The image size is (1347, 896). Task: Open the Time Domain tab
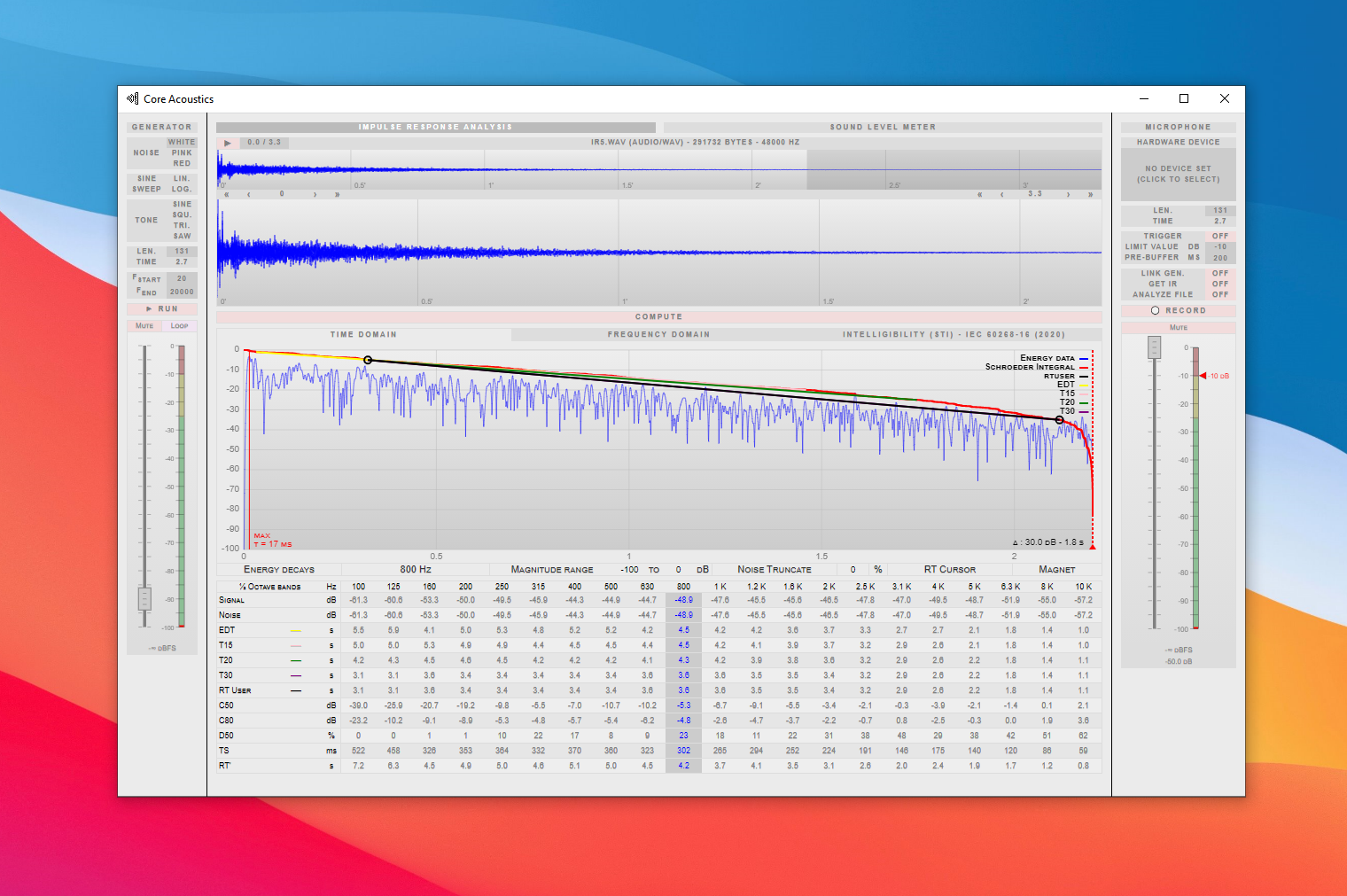[363, 334]
